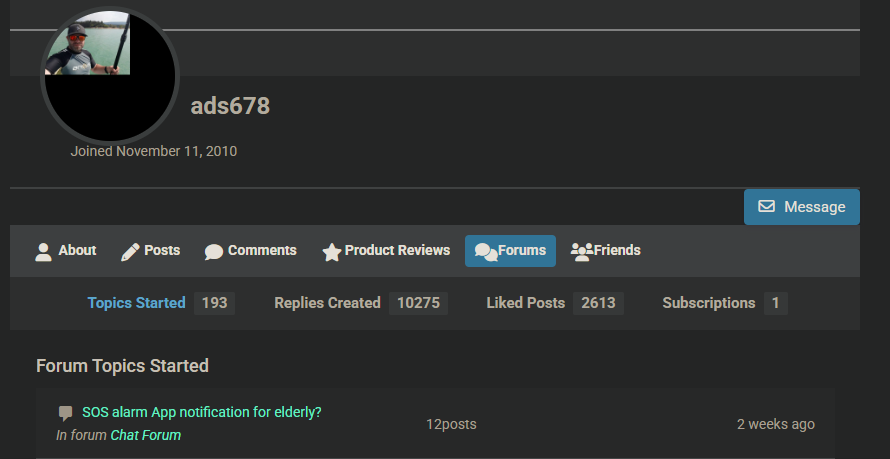The width and height of the screenshot is (890, 459).
Task: Click the Forum Topics Started heading
Action: [x=122, y=366]
